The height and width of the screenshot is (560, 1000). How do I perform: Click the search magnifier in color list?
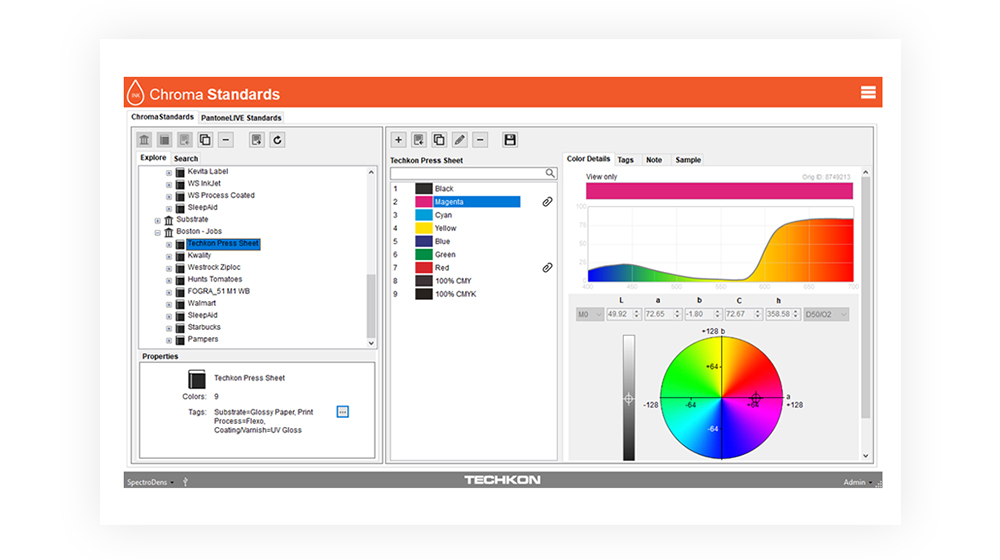(x=550, y=174)
